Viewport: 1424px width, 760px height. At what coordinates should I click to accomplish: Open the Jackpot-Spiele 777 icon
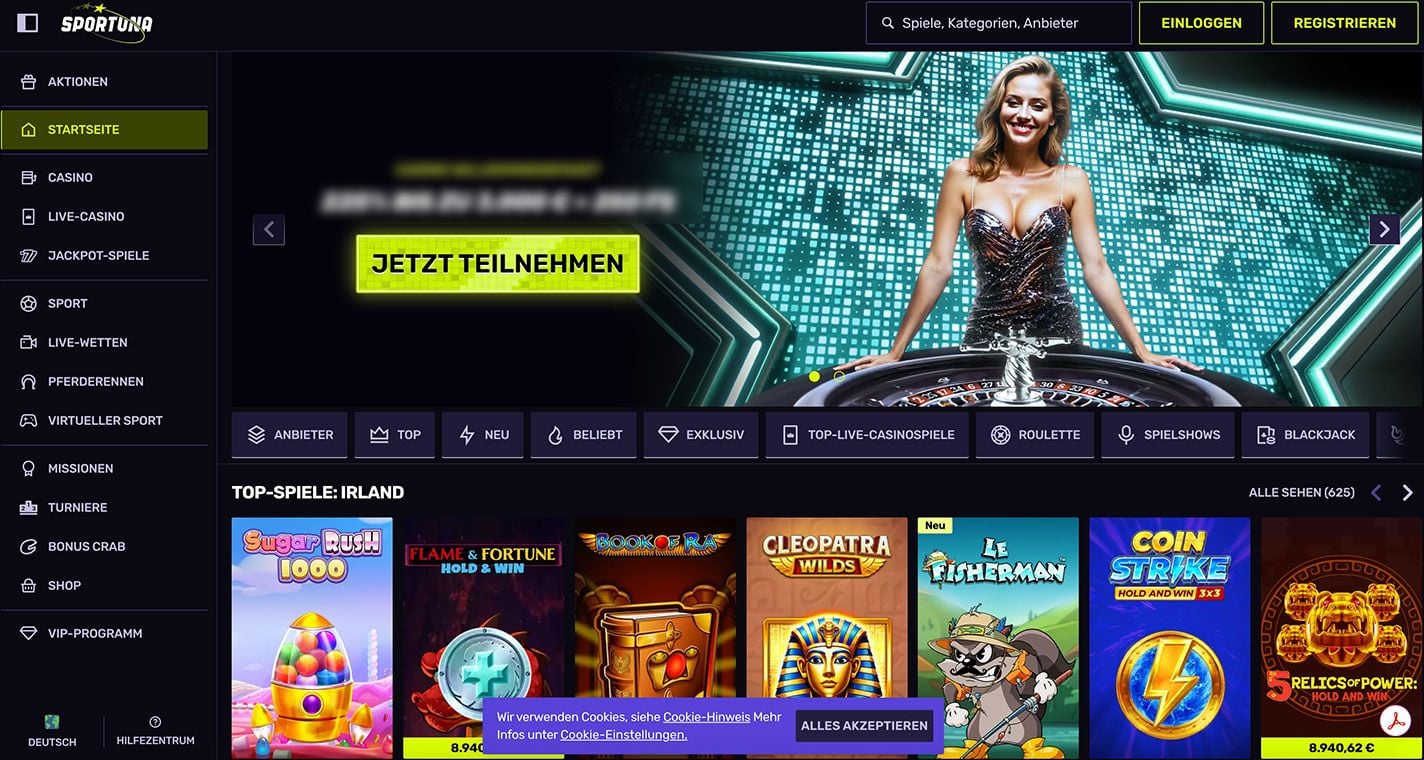pos(28,256)
